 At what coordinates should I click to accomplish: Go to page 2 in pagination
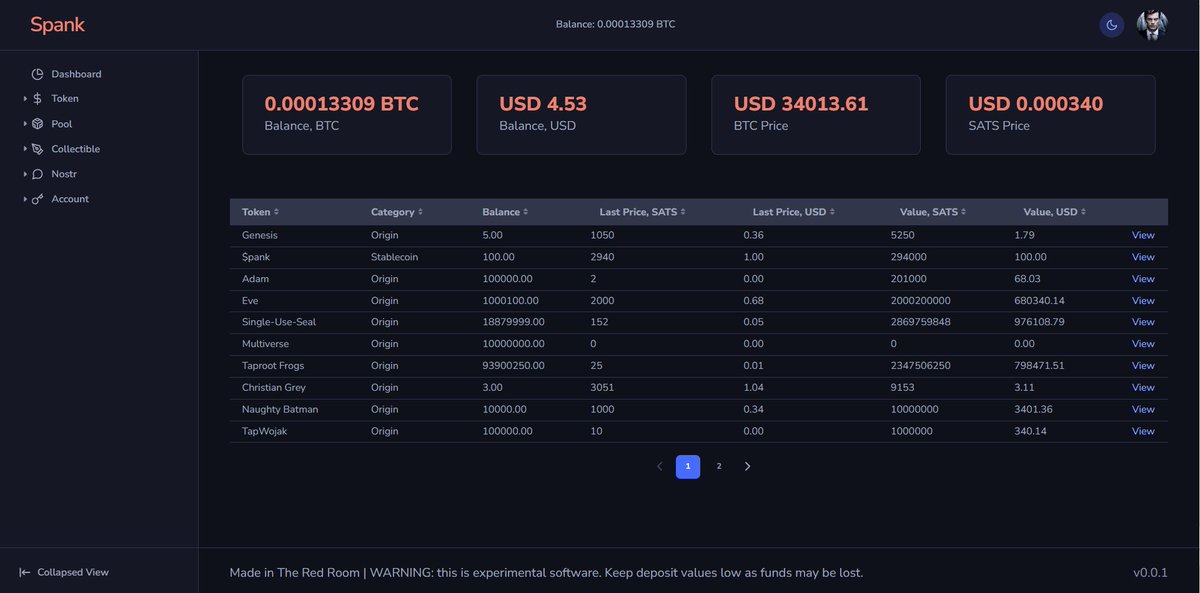[719, 466]
